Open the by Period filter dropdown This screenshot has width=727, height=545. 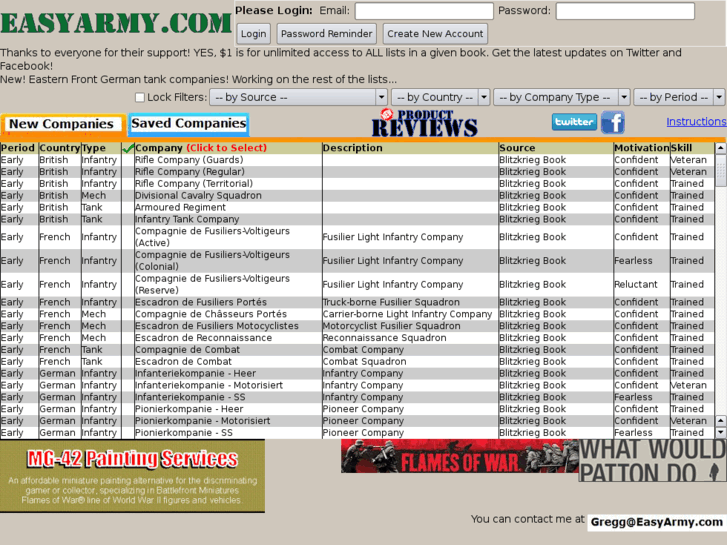pos(679,97)
